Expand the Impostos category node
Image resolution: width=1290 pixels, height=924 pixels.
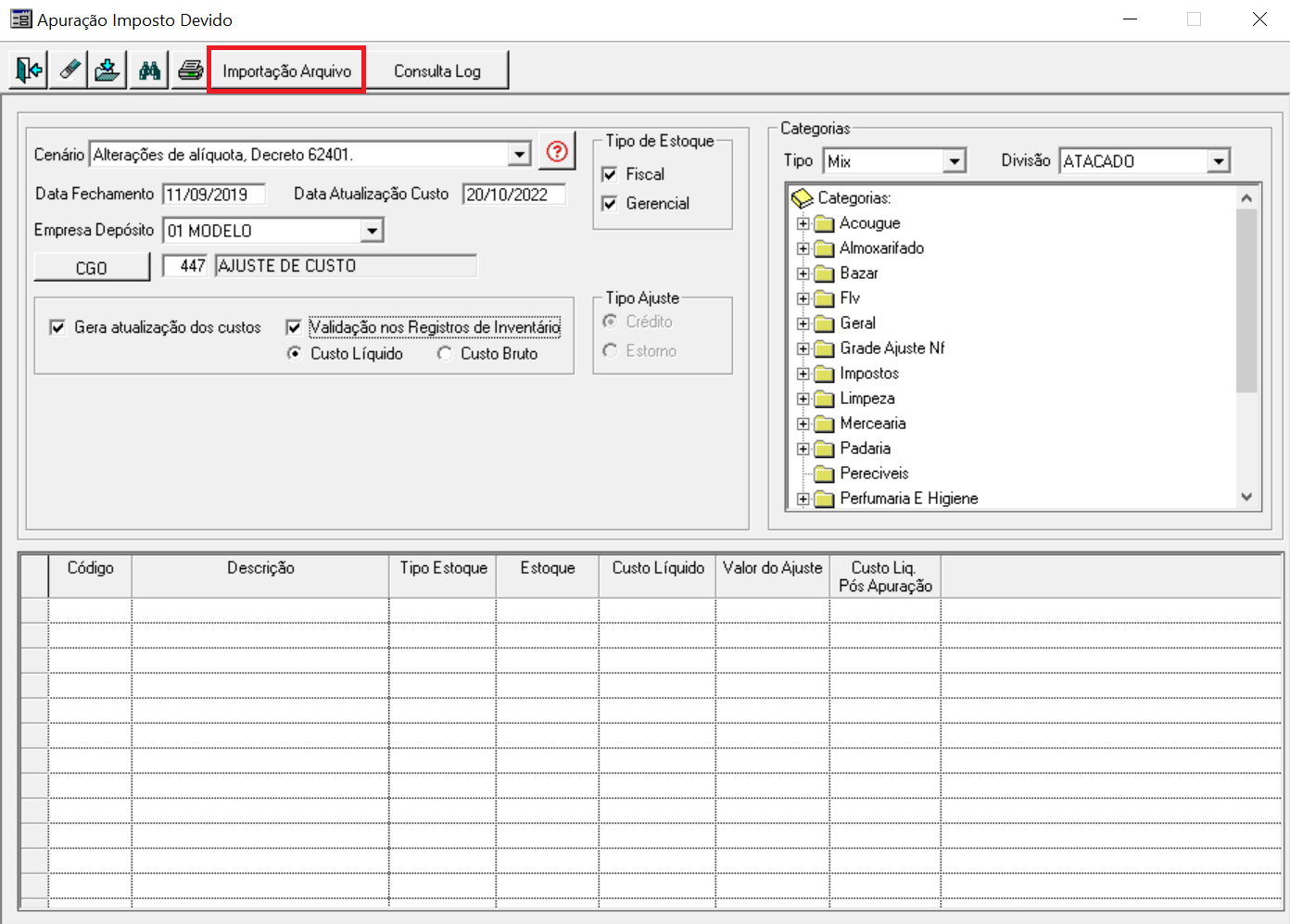point(803,373)
